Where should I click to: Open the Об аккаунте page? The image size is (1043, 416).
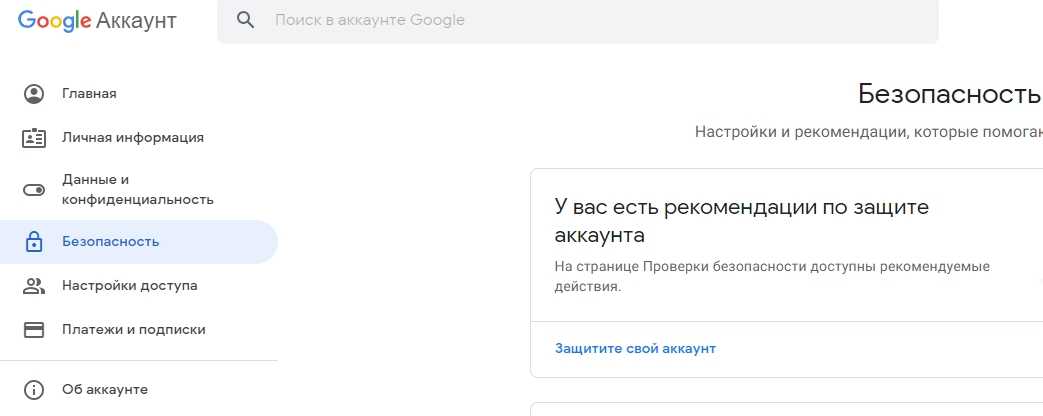105,390
